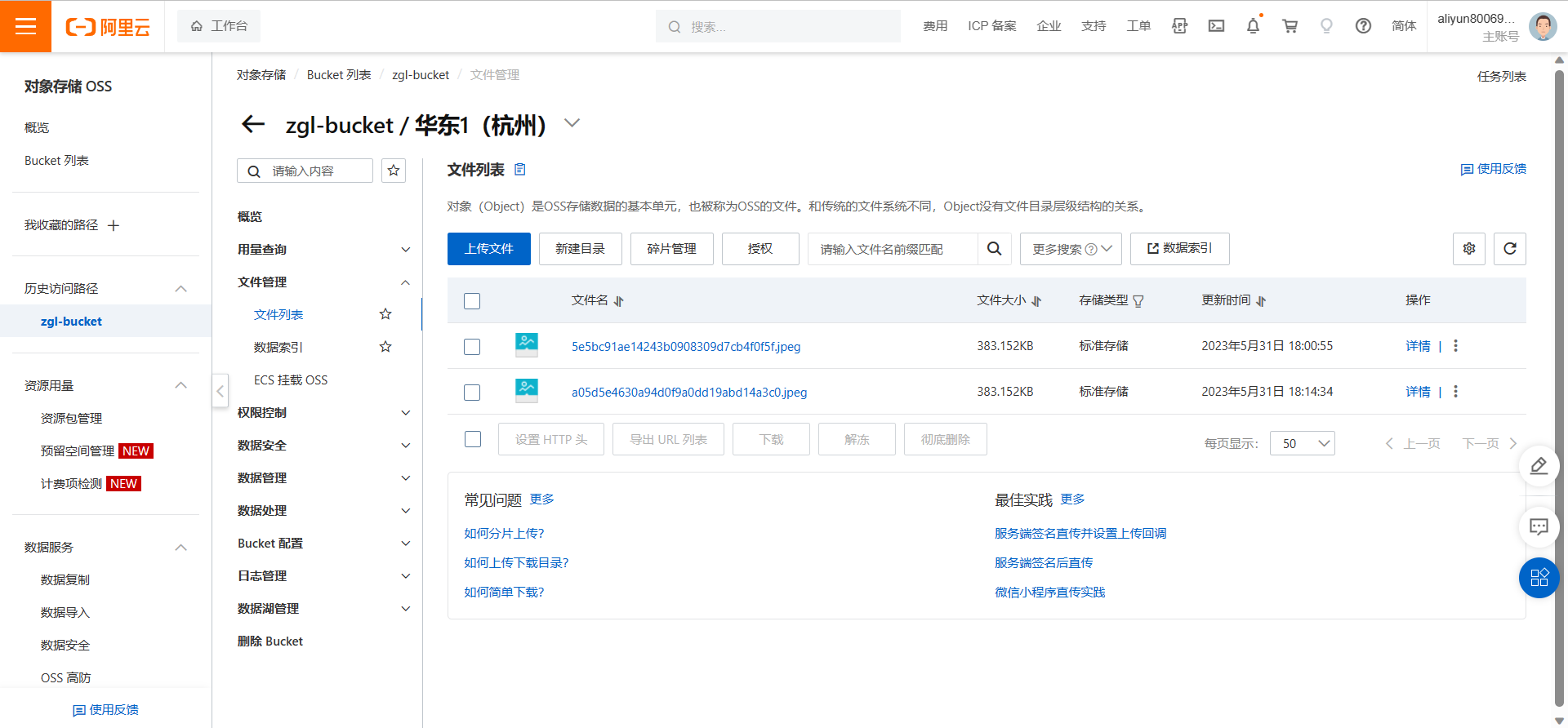1568x728 pixels.
Task: Open the 如何分片上传 help link
Action: tap(504, 534)
